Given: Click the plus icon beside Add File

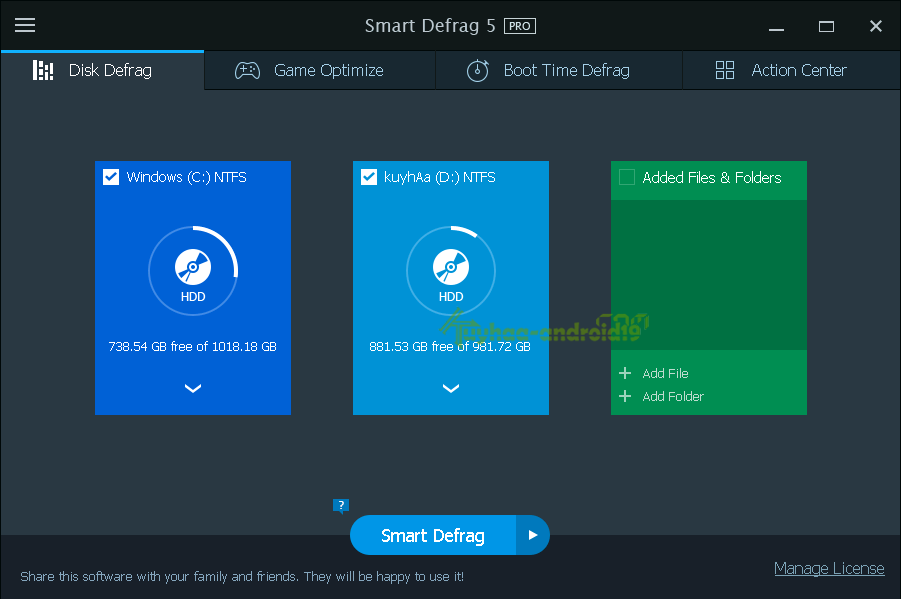Looking at the screenshot, I should [625, 373].
